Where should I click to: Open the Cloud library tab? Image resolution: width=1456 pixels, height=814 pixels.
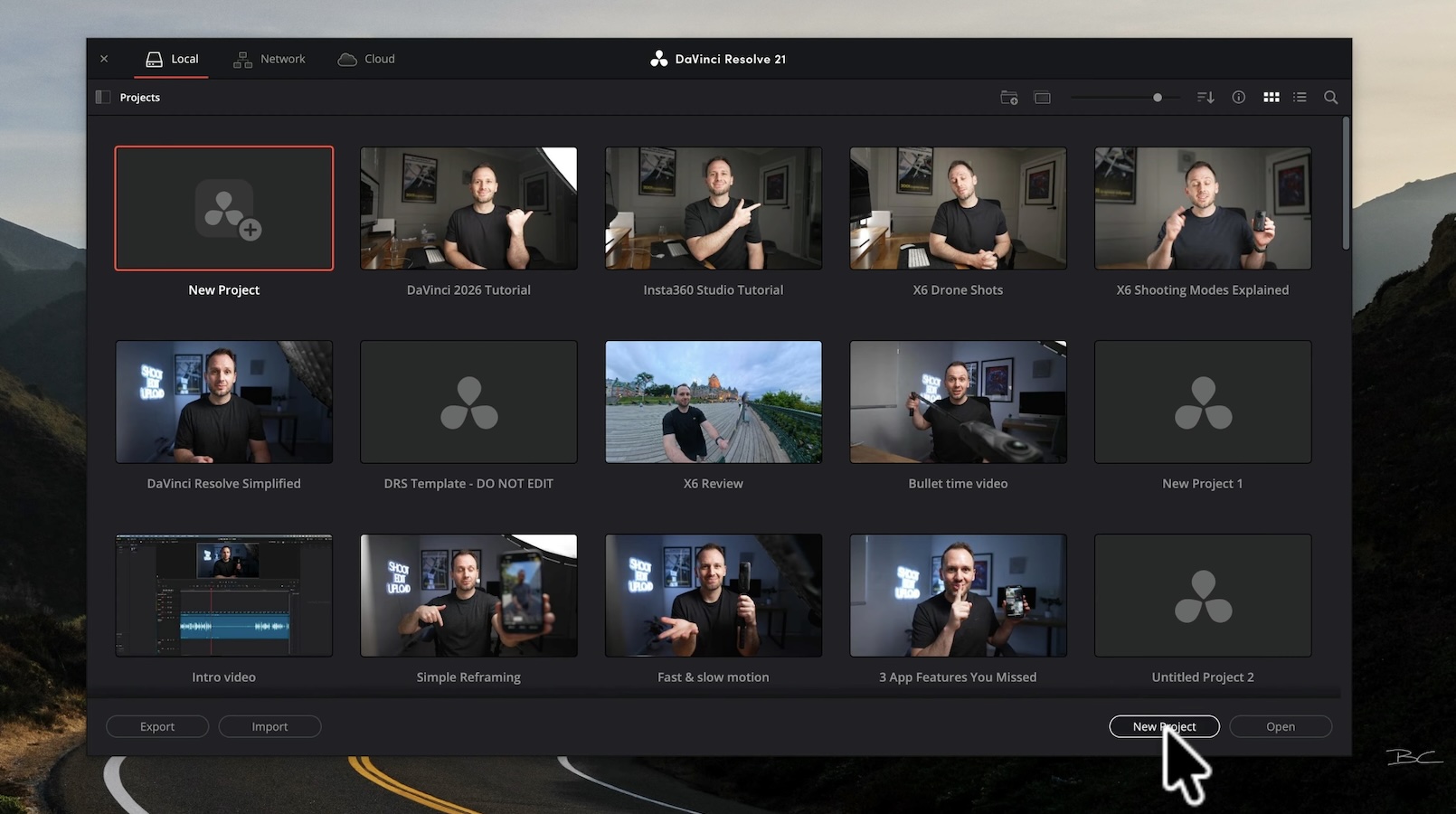366,59
